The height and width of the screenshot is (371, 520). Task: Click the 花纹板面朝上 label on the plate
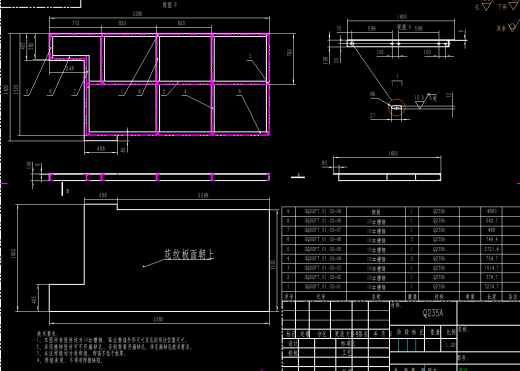(188, 254)
